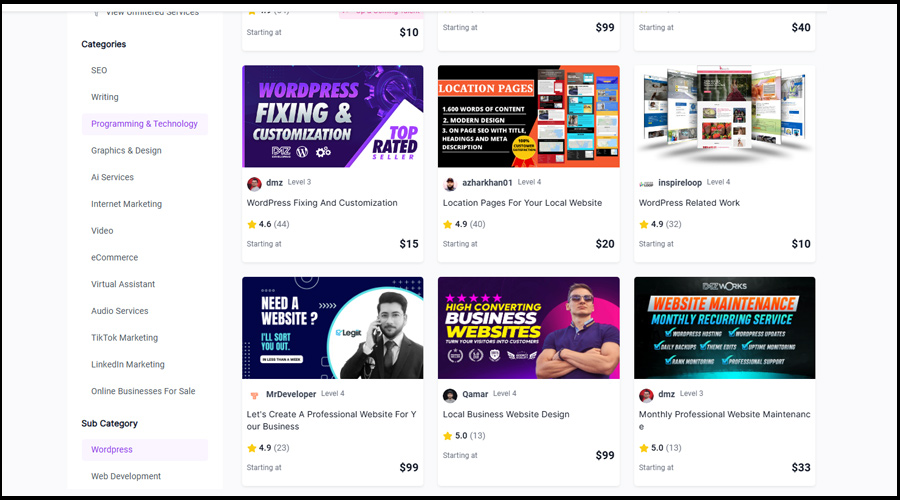Click azharkhan01 seller avatar icon
The image size is (900, 500).
pyautogui.click(x=450, y=184)
